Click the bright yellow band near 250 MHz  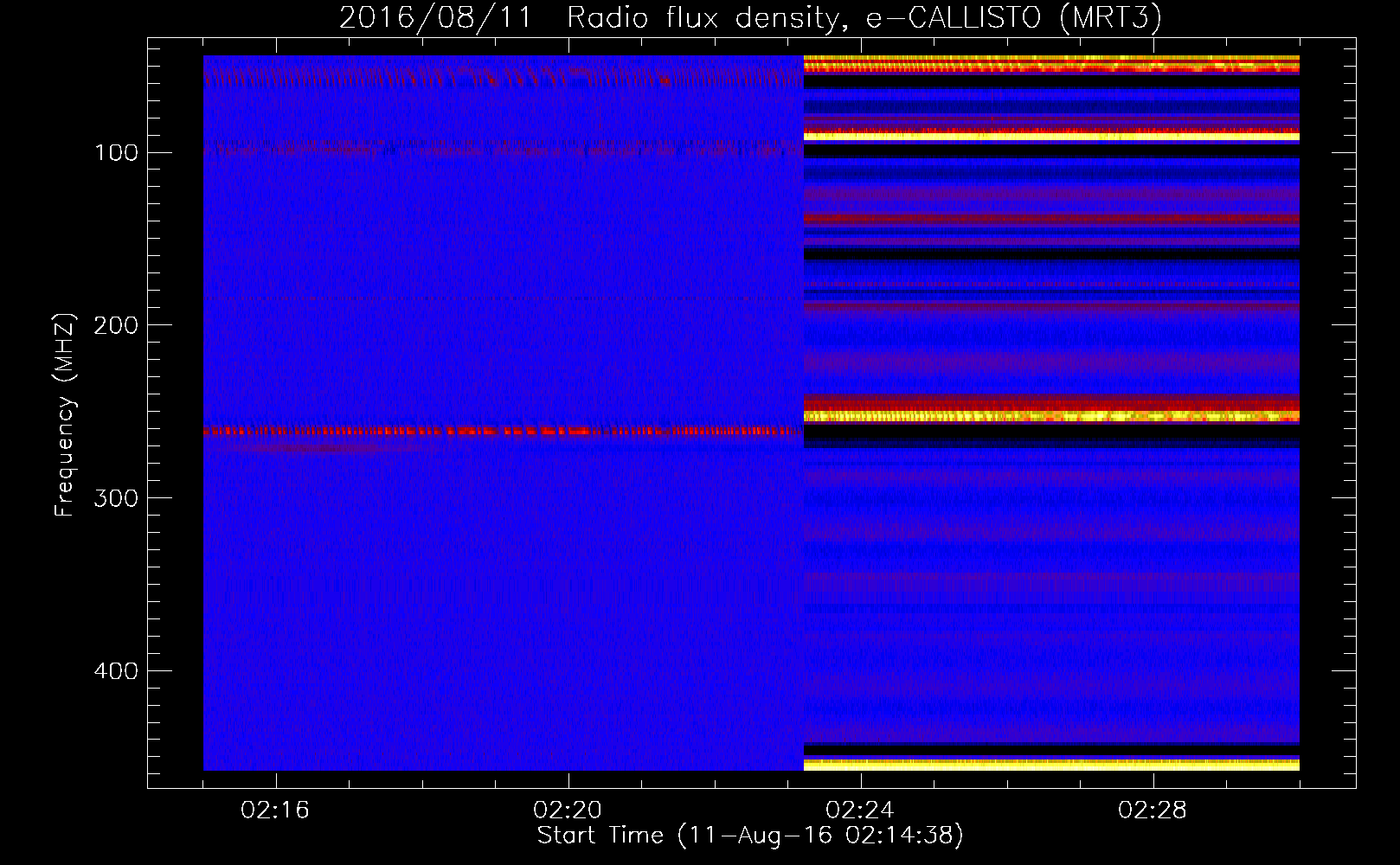click(x=1051, y=416)
